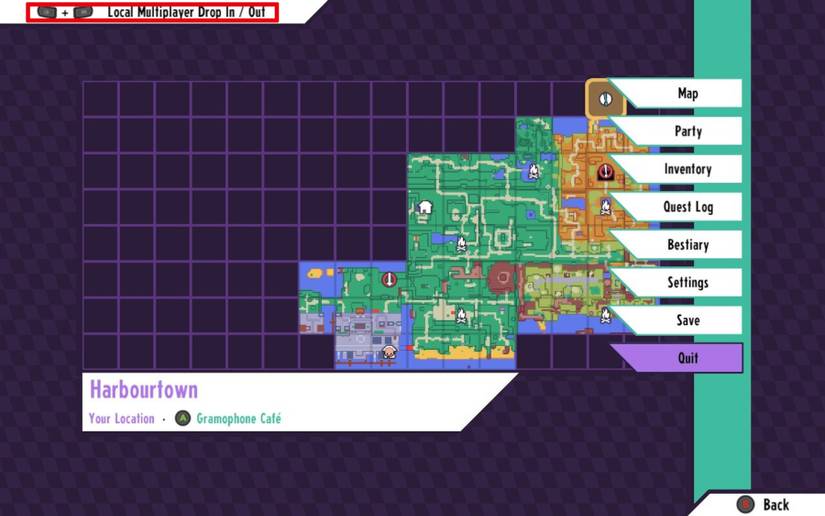The width and height of the screenshot is (825, 516).
Task: Select the highlighted map cell with exclamation marker
Action: pyautogui.click(x=605, y=99)
